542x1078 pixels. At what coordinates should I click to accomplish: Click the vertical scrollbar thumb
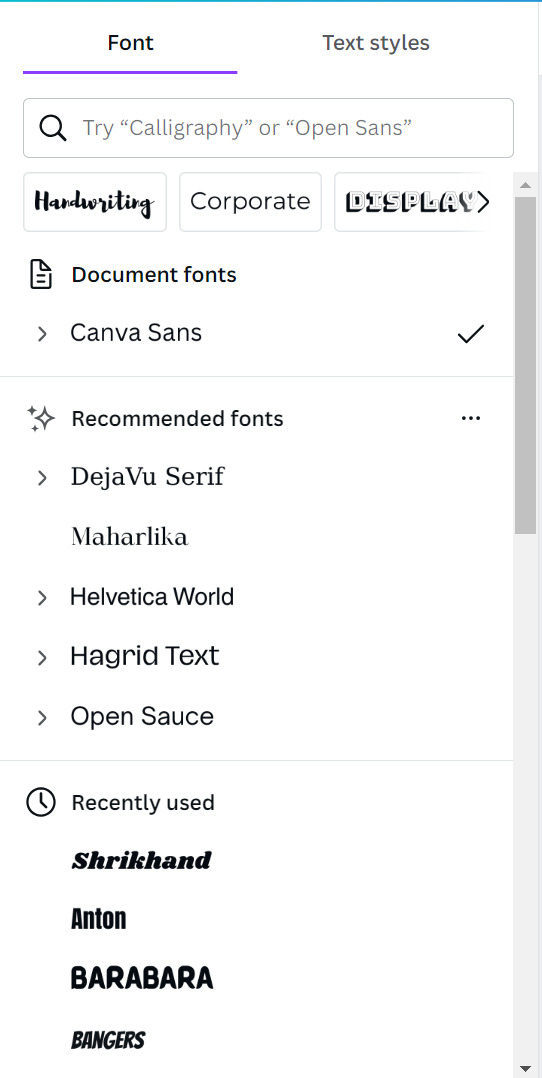[x=525, y=365]
